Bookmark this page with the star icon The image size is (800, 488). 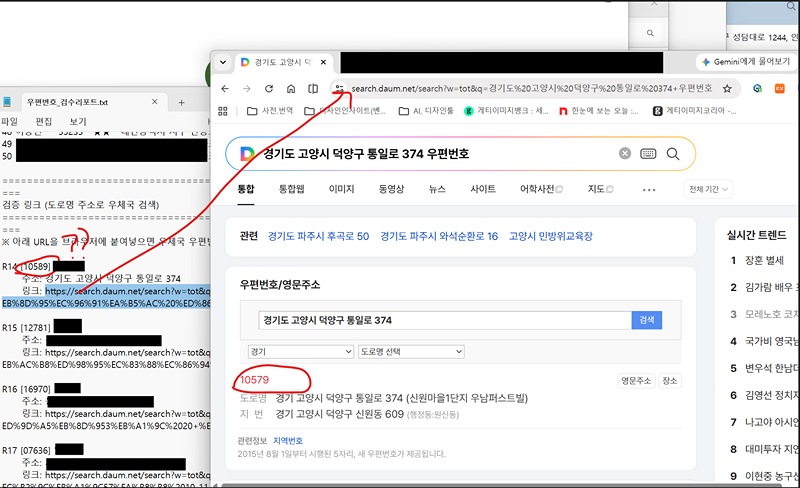[x=727, y=89]
